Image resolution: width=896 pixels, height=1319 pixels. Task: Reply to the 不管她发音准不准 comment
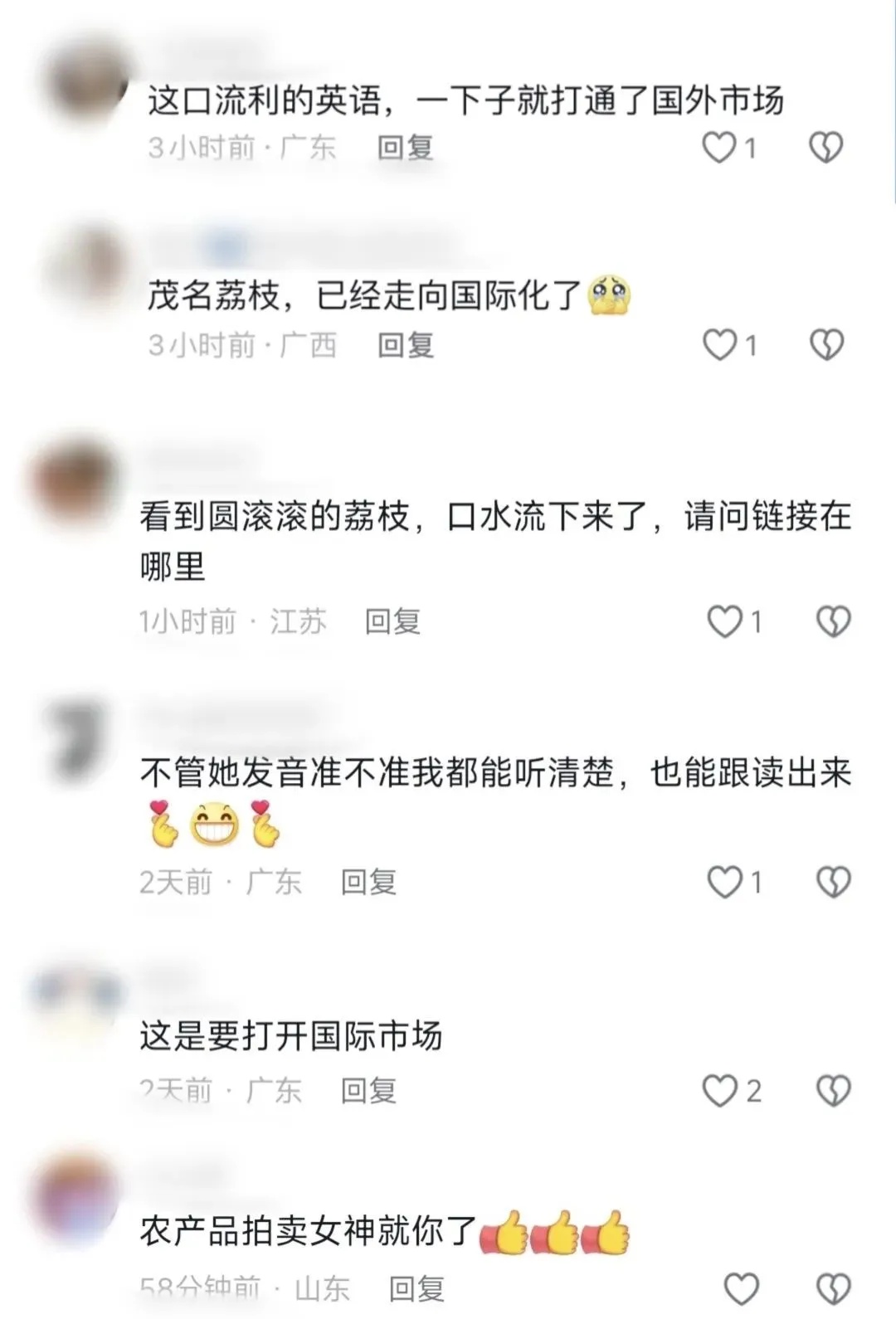click(369, 882)
